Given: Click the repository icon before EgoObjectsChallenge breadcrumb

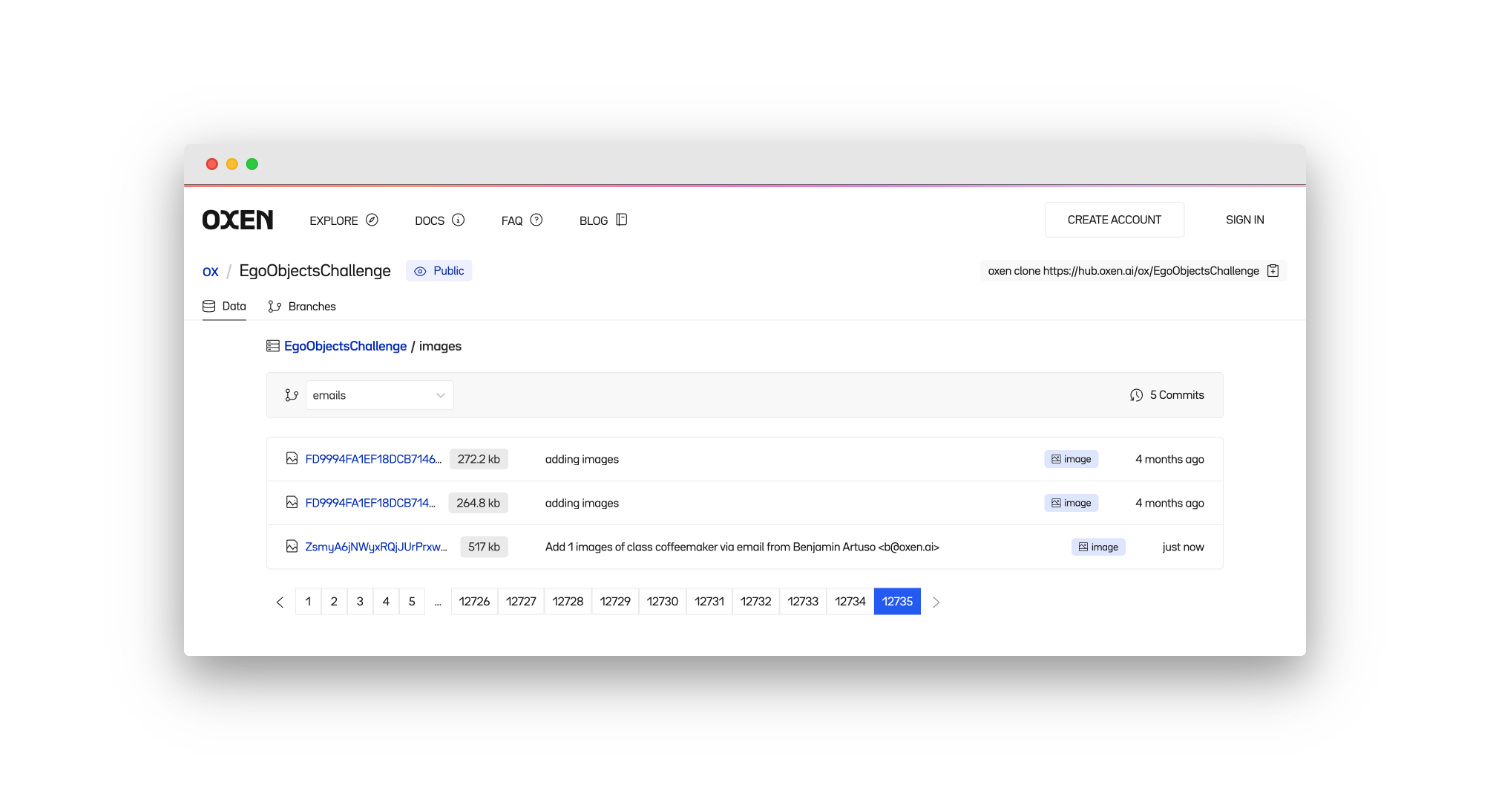Looking at the screenshot, I should [x=273, y=346].
